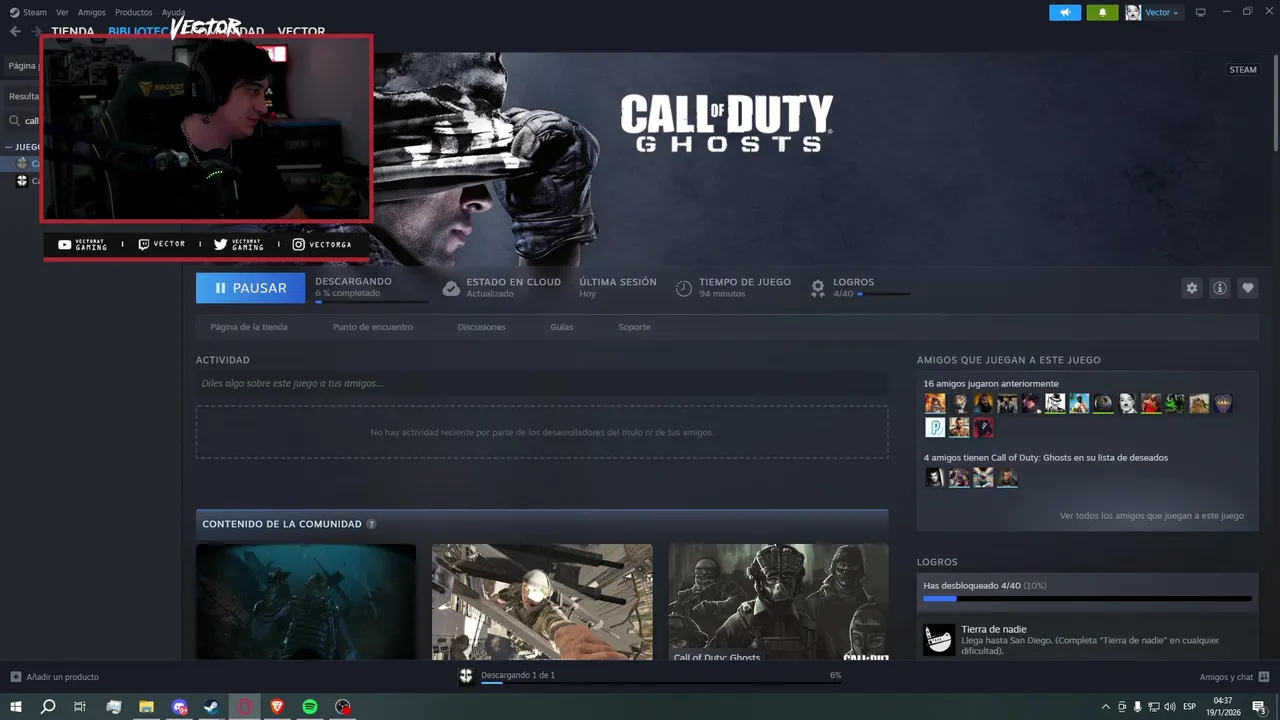Open Spotify from the taskbar

click(310, 706)
